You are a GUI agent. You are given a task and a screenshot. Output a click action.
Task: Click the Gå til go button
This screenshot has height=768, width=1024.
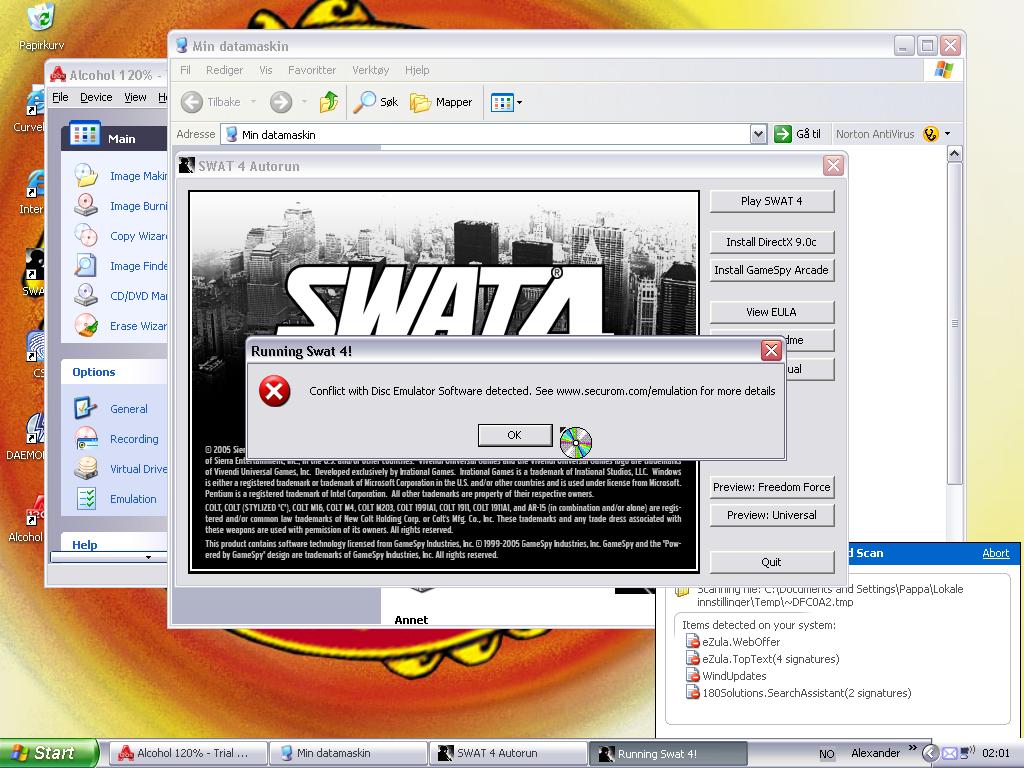coord(797,134)
